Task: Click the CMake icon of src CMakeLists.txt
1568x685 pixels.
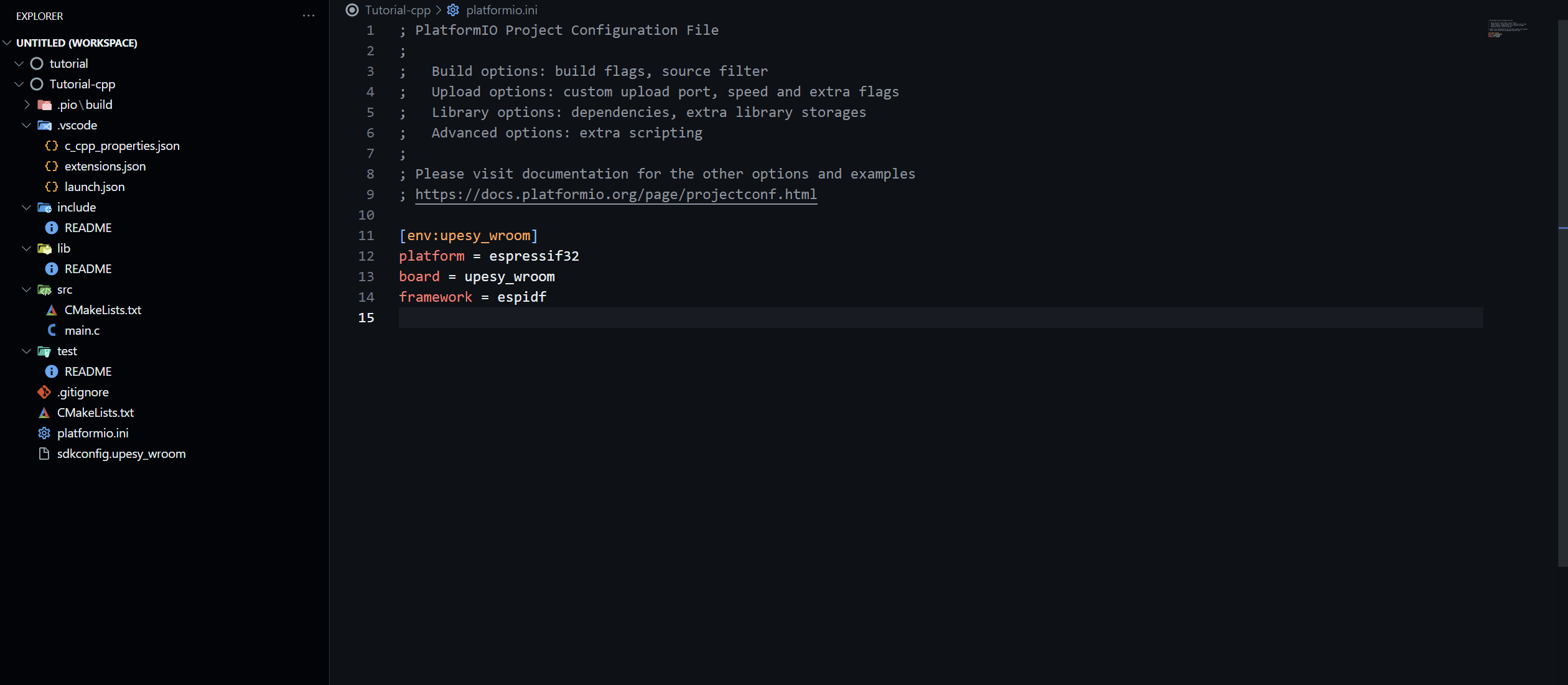Action: [x=52, y=310]
